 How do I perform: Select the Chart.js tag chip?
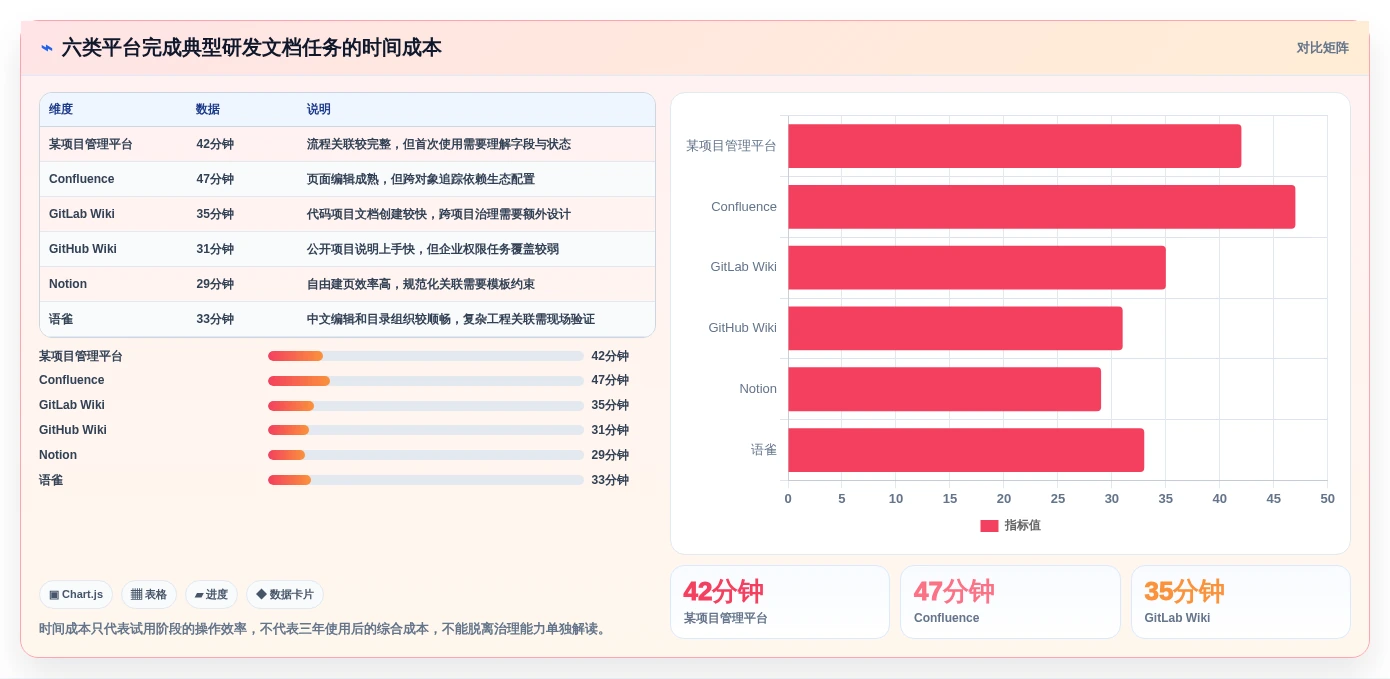tap(76, 594)
